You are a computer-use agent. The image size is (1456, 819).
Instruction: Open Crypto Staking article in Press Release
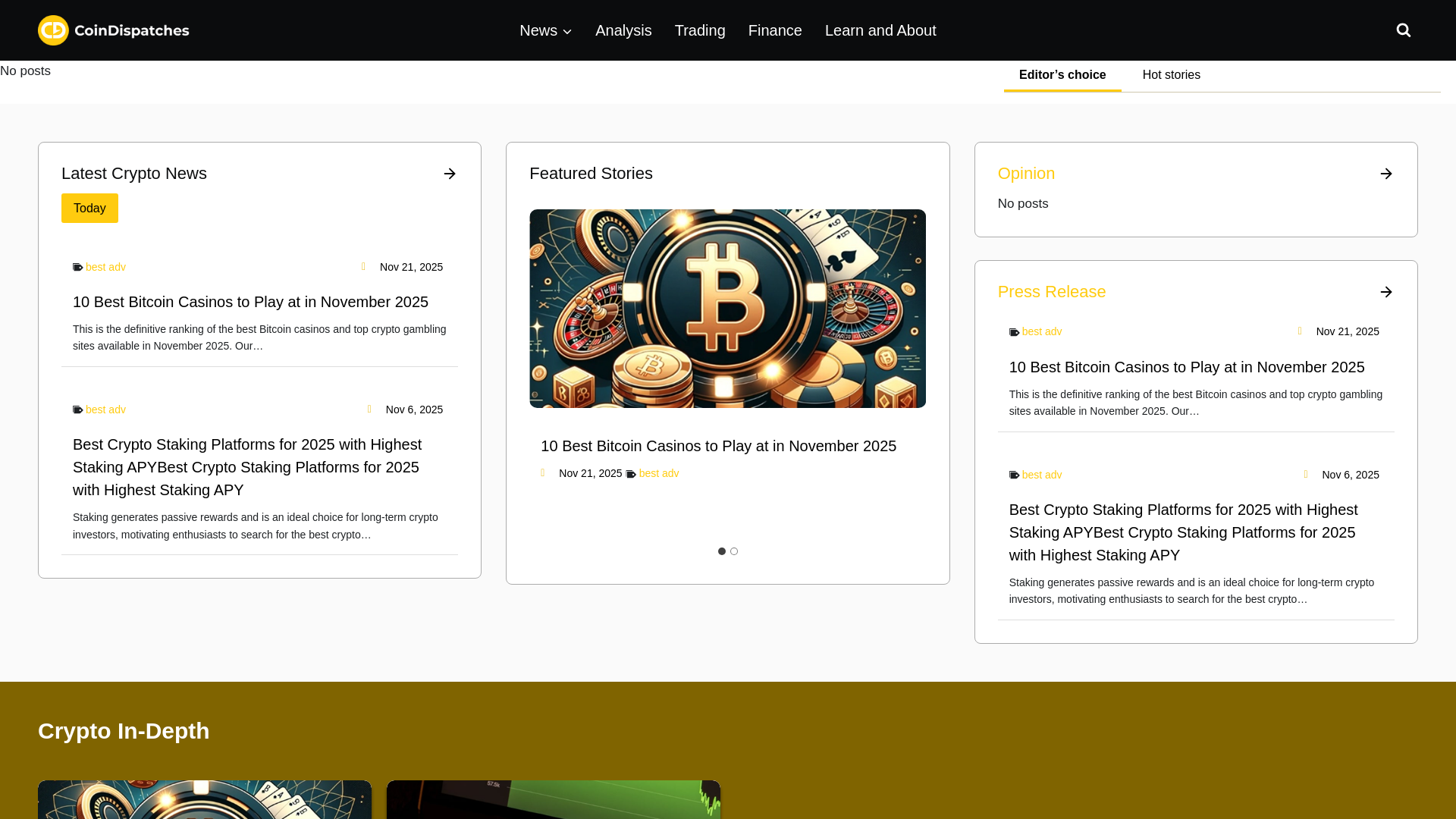tap(1184, 532)
